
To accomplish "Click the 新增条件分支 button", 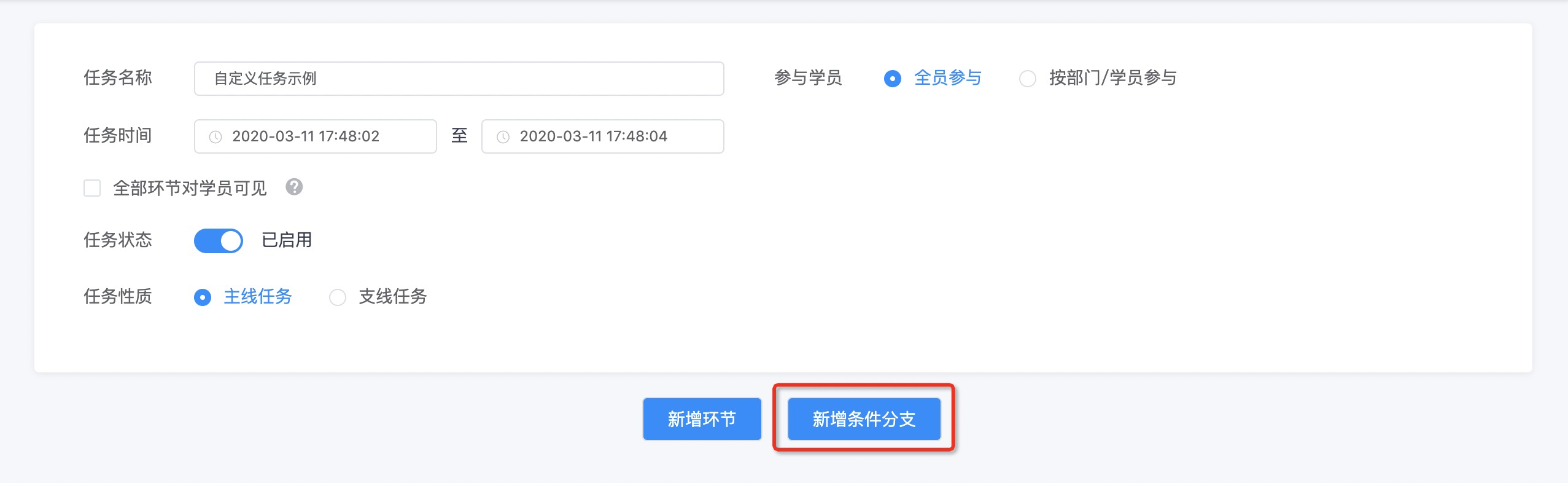I will 864,419.
